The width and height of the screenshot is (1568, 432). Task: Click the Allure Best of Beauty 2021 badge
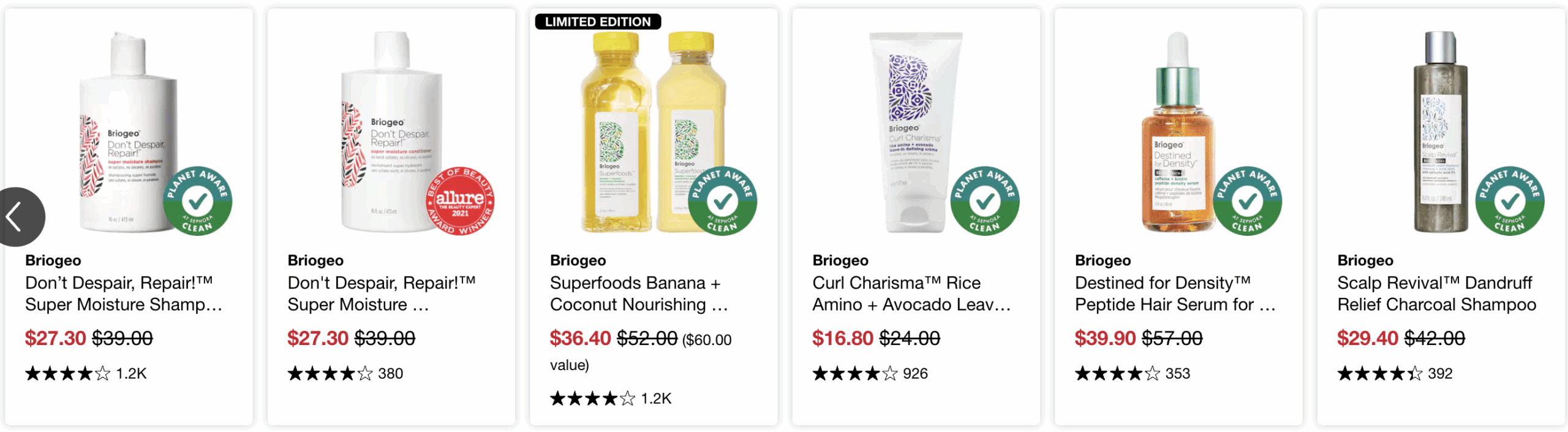click(460, 201)
